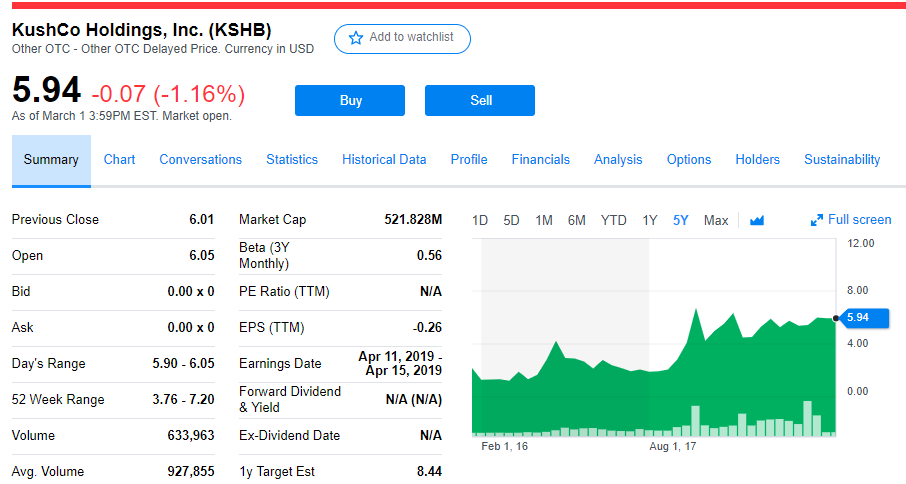
Task: Click the 52 Week Range value 3.76 - 7.20
Action: (183, 399)
